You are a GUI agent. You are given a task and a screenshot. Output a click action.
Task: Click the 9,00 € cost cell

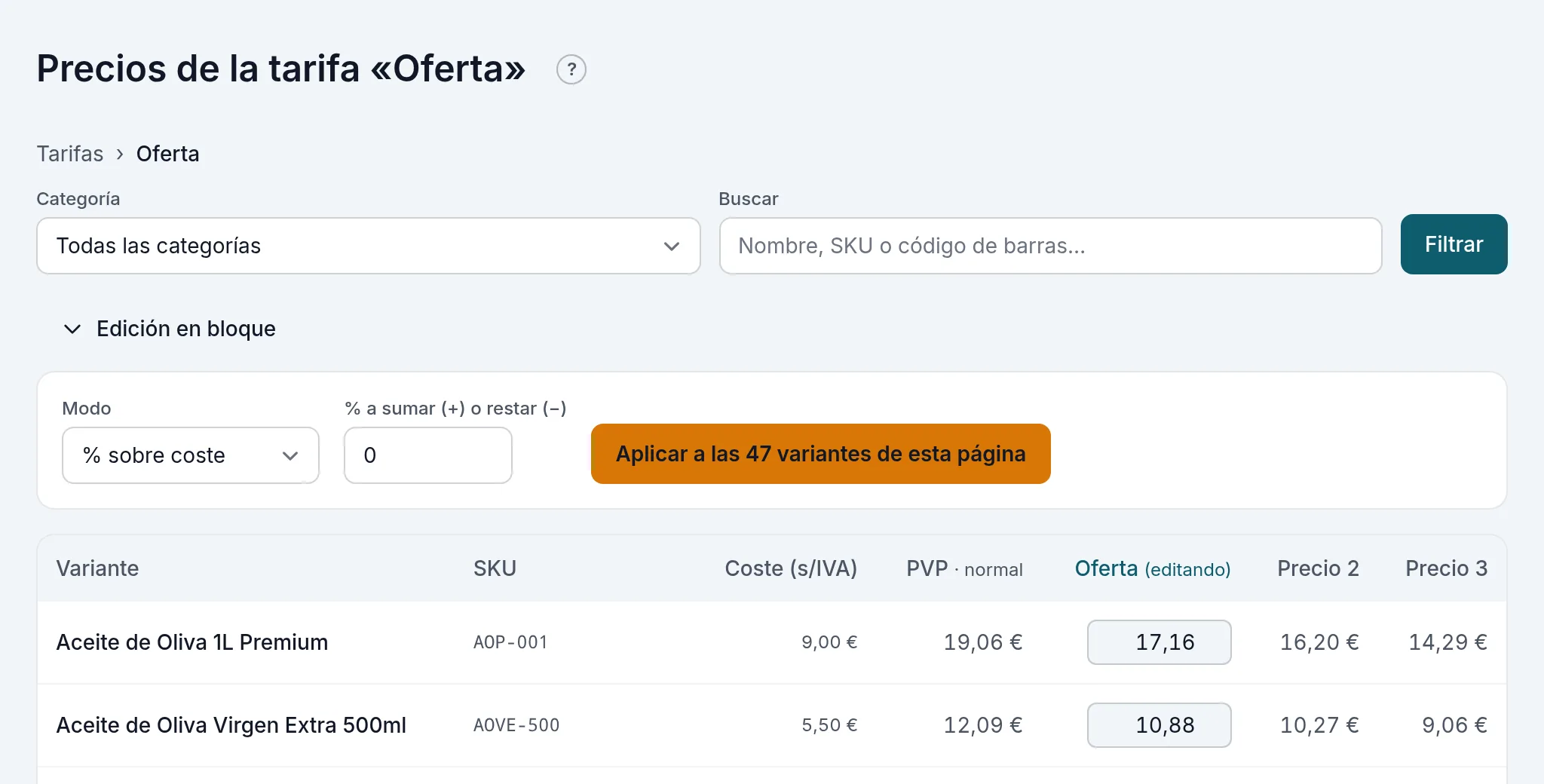point(829,642)
